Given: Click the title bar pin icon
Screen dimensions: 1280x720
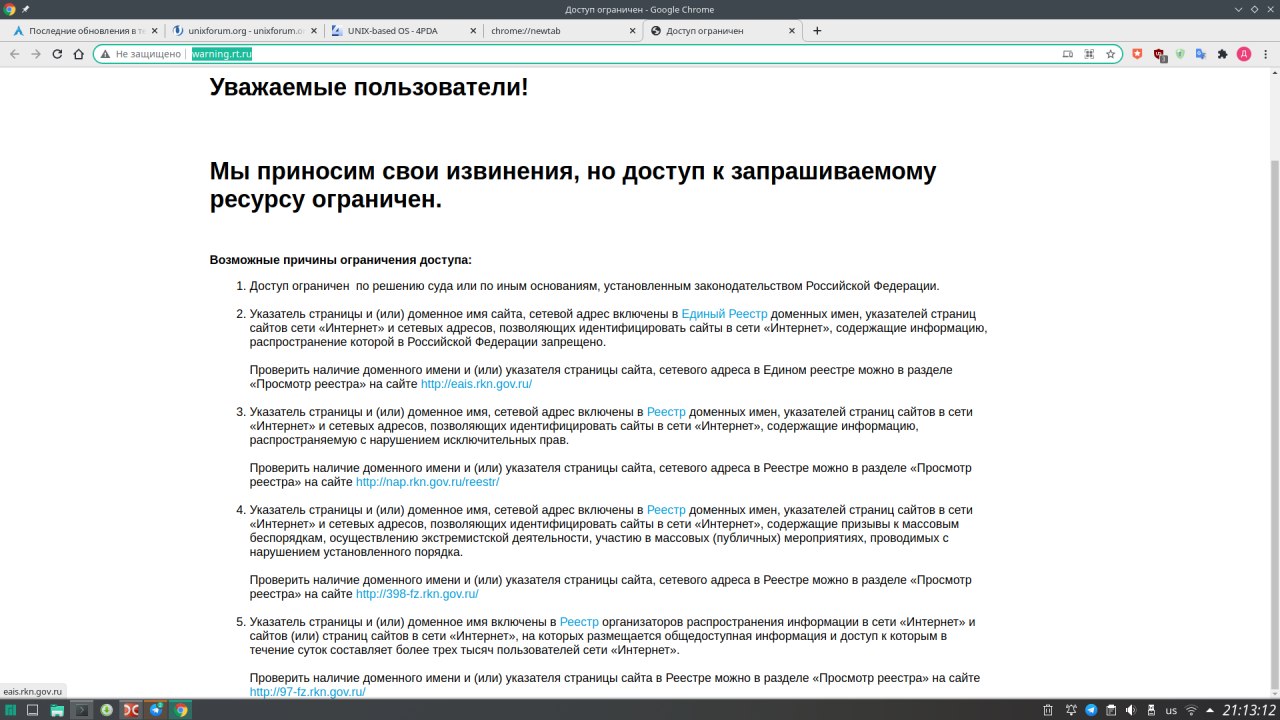Looking at the screenshot, I should coord(25,9).
